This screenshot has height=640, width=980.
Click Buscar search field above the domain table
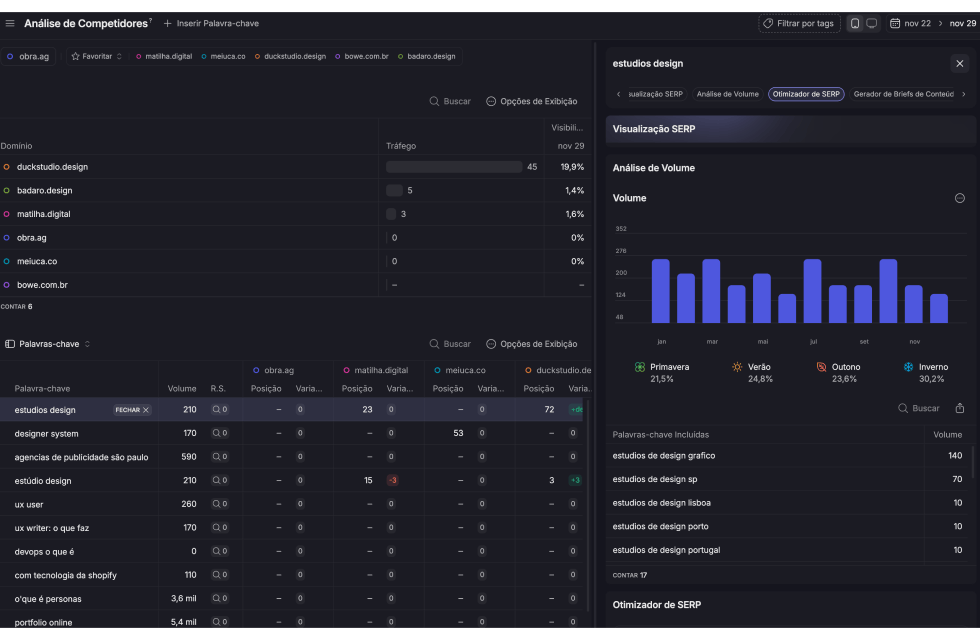pyautogui.click(x=450, y=101)
